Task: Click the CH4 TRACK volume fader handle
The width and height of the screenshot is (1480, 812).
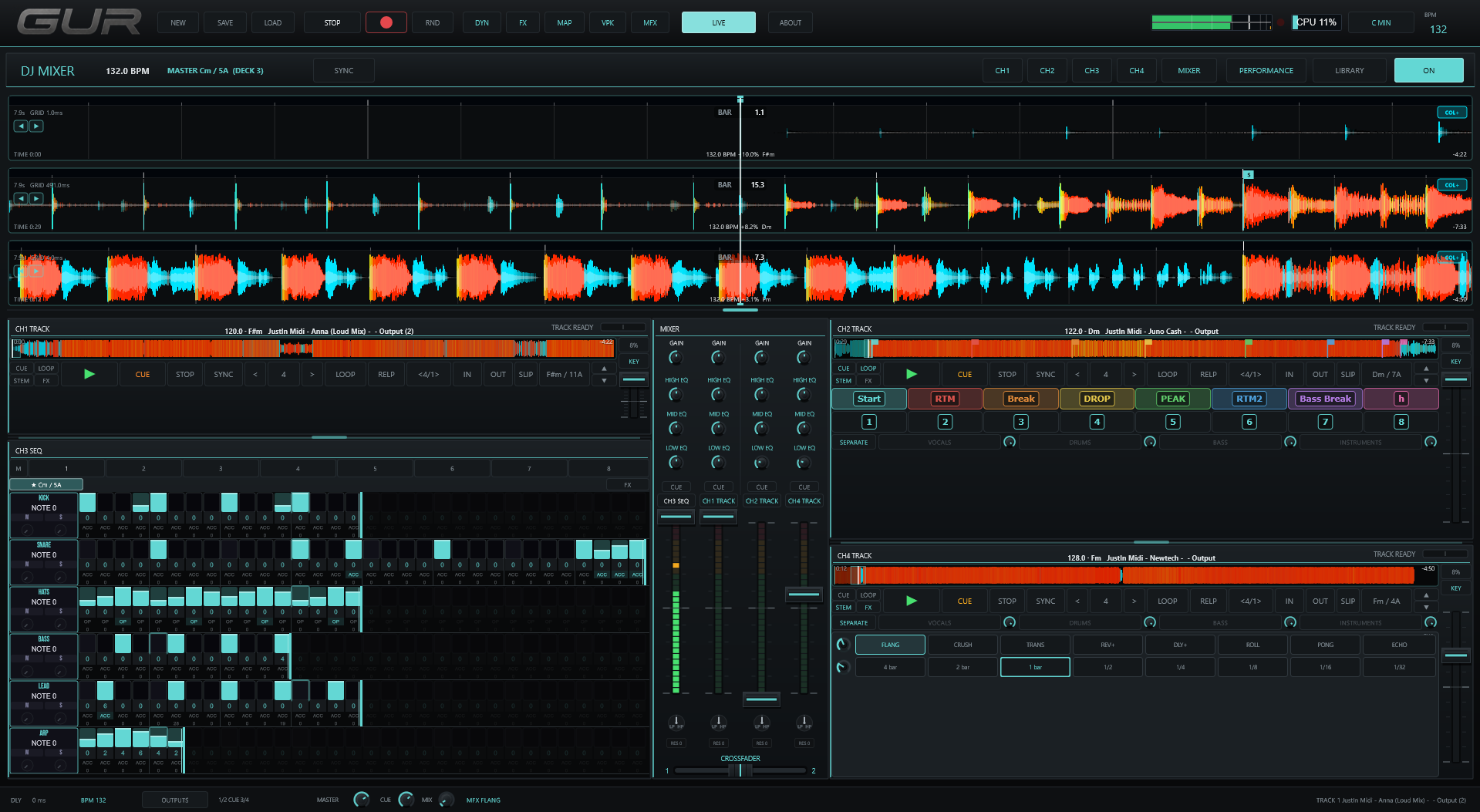Action: 804,594
